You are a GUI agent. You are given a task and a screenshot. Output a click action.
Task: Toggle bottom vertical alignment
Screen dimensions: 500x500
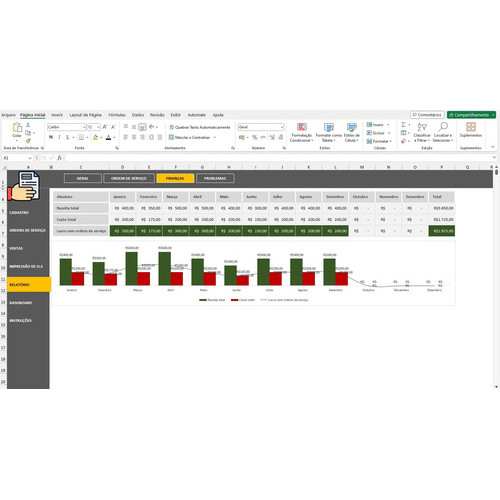point(142,127)
